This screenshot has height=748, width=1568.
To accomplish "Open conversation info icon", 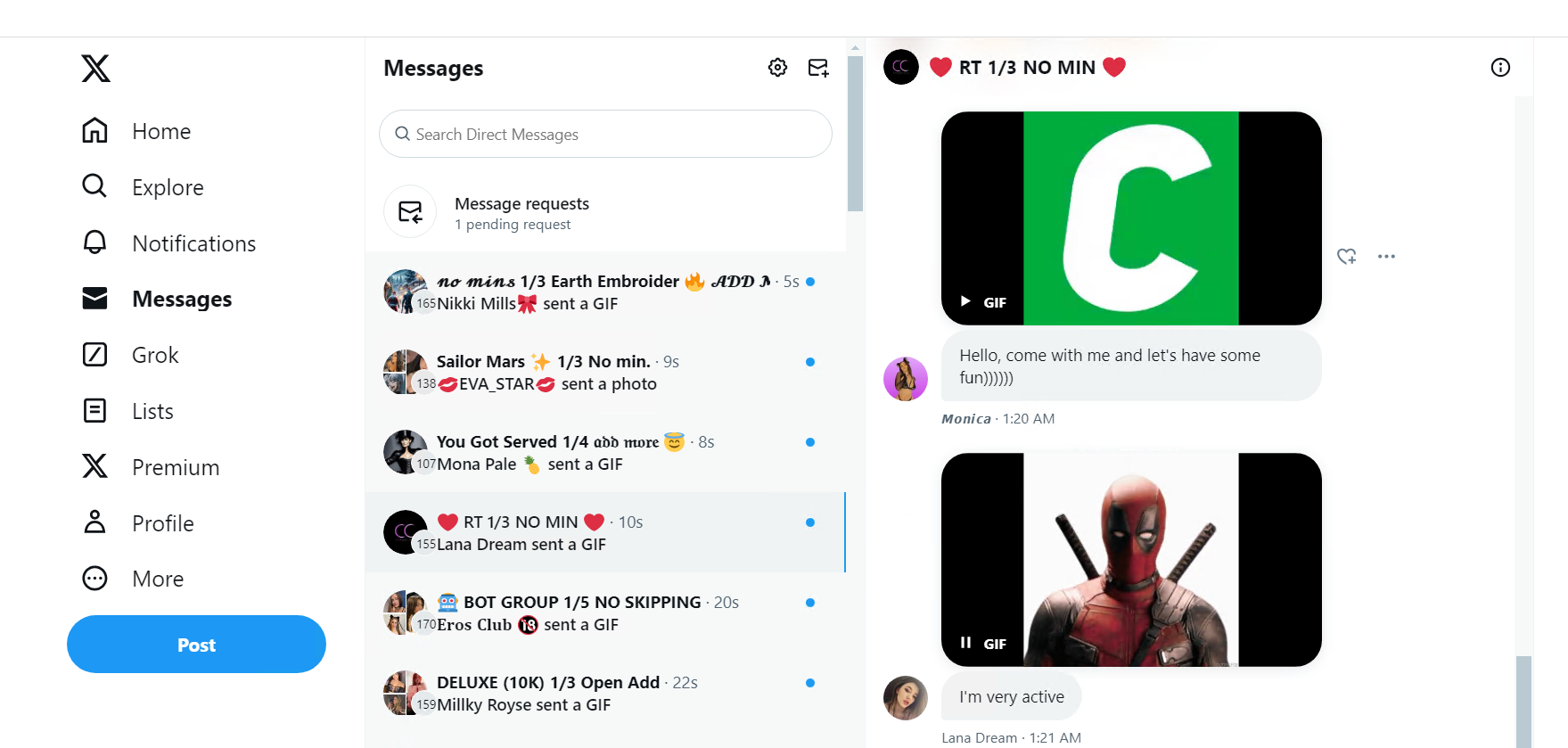I will (1500, 68).
